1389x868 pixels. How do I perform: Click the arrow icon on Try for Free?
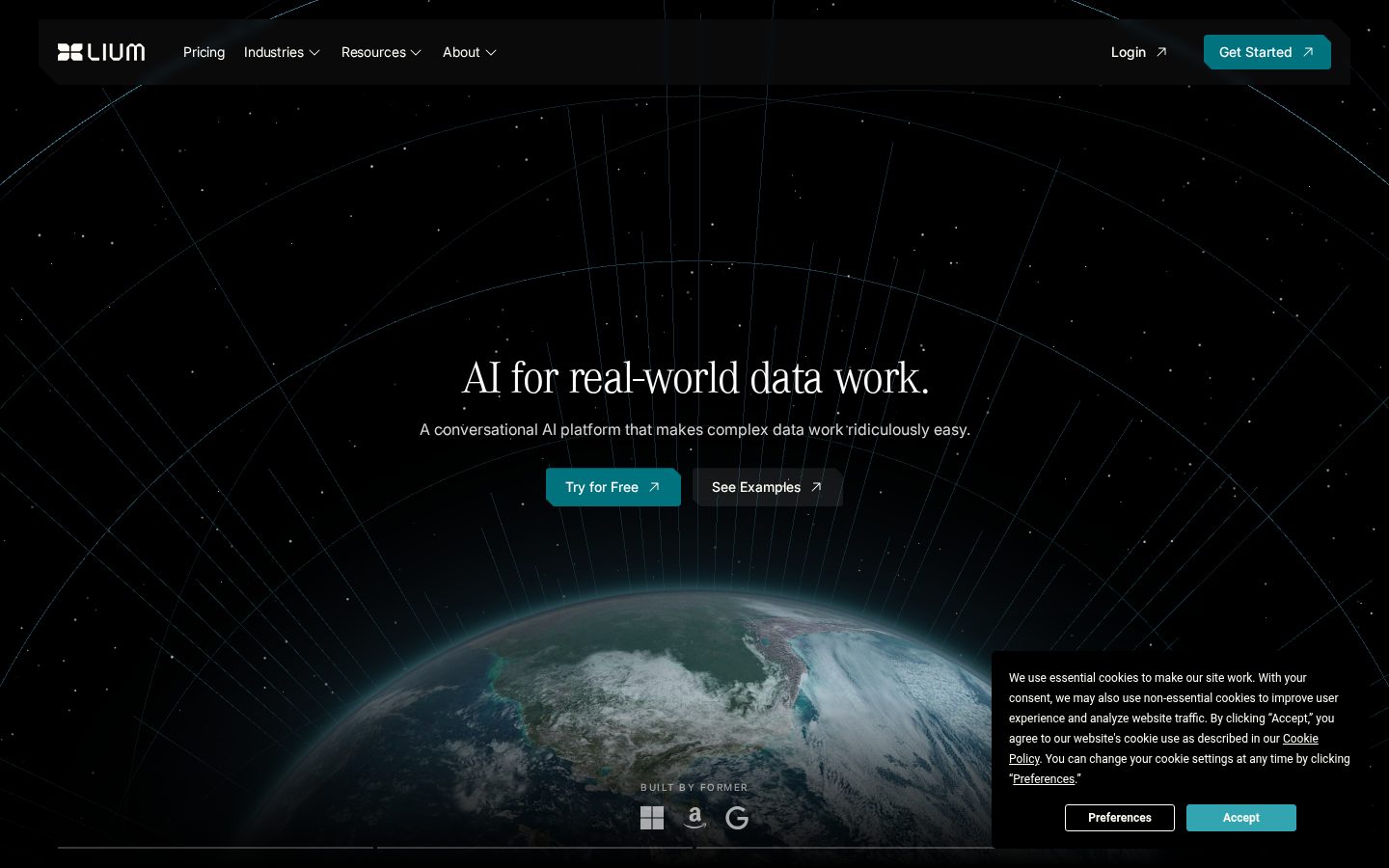pyautogui.click(x=654, y=487)
